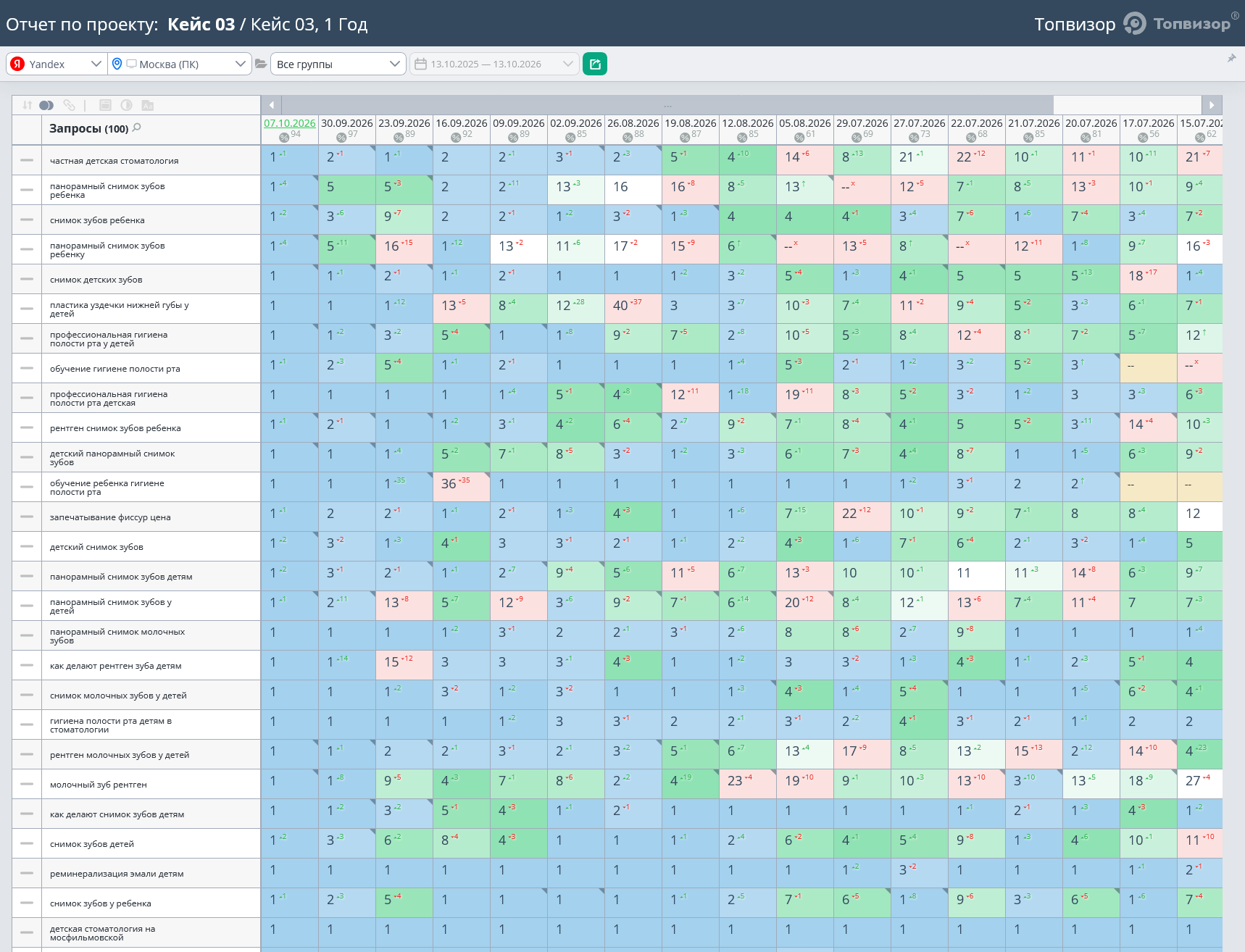Click the pin icon at top right
The image size is (1245, 952).
(x=1231, y=58)
